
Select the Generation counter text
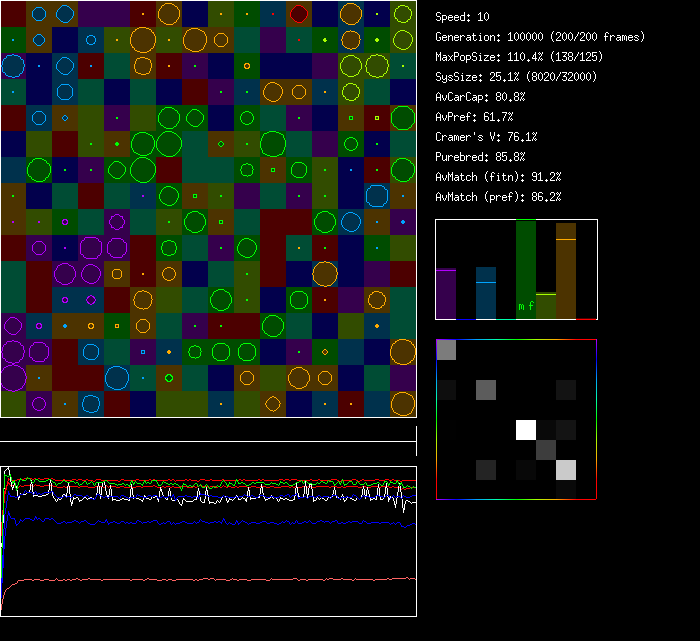(540, 37)
